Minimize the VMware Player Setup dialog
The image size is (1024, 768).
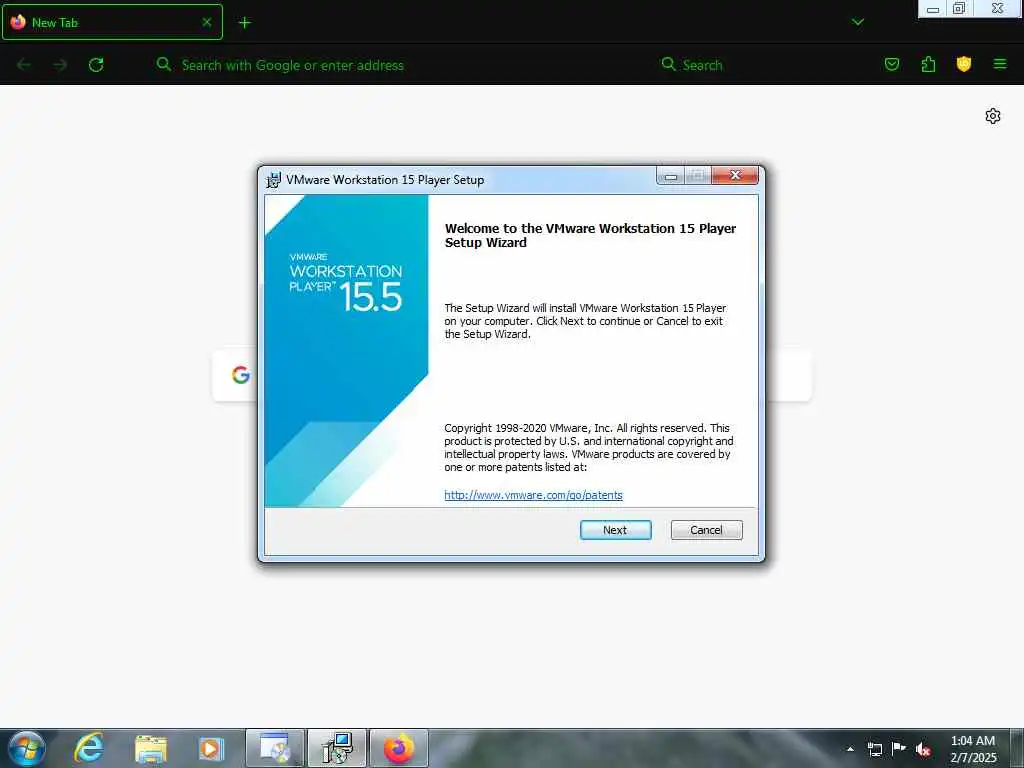click(x=670, y=176)
